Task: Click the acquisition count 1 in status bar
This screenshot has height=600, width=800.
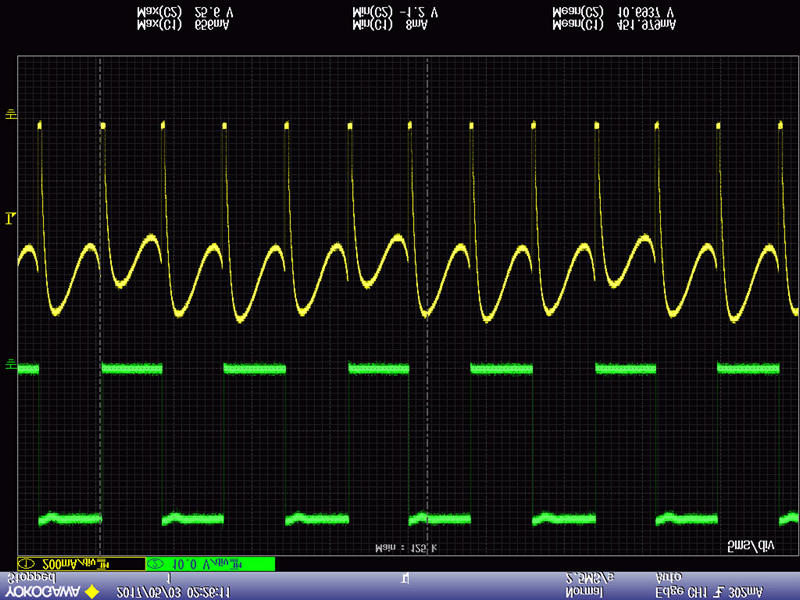Action: coord(169,578)
